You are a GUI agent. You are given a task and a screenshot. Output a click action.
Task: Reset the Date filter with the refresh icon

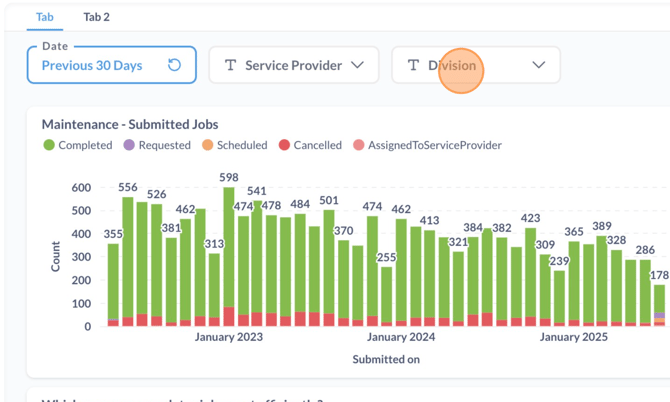point(174,65)
